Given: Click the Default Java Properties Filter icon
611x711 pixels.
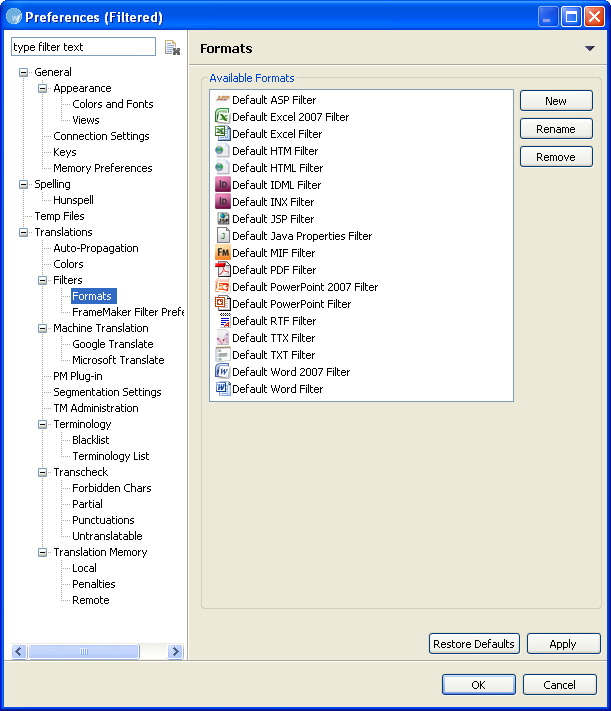Looking at the screenshot, I should click(222, 235).
